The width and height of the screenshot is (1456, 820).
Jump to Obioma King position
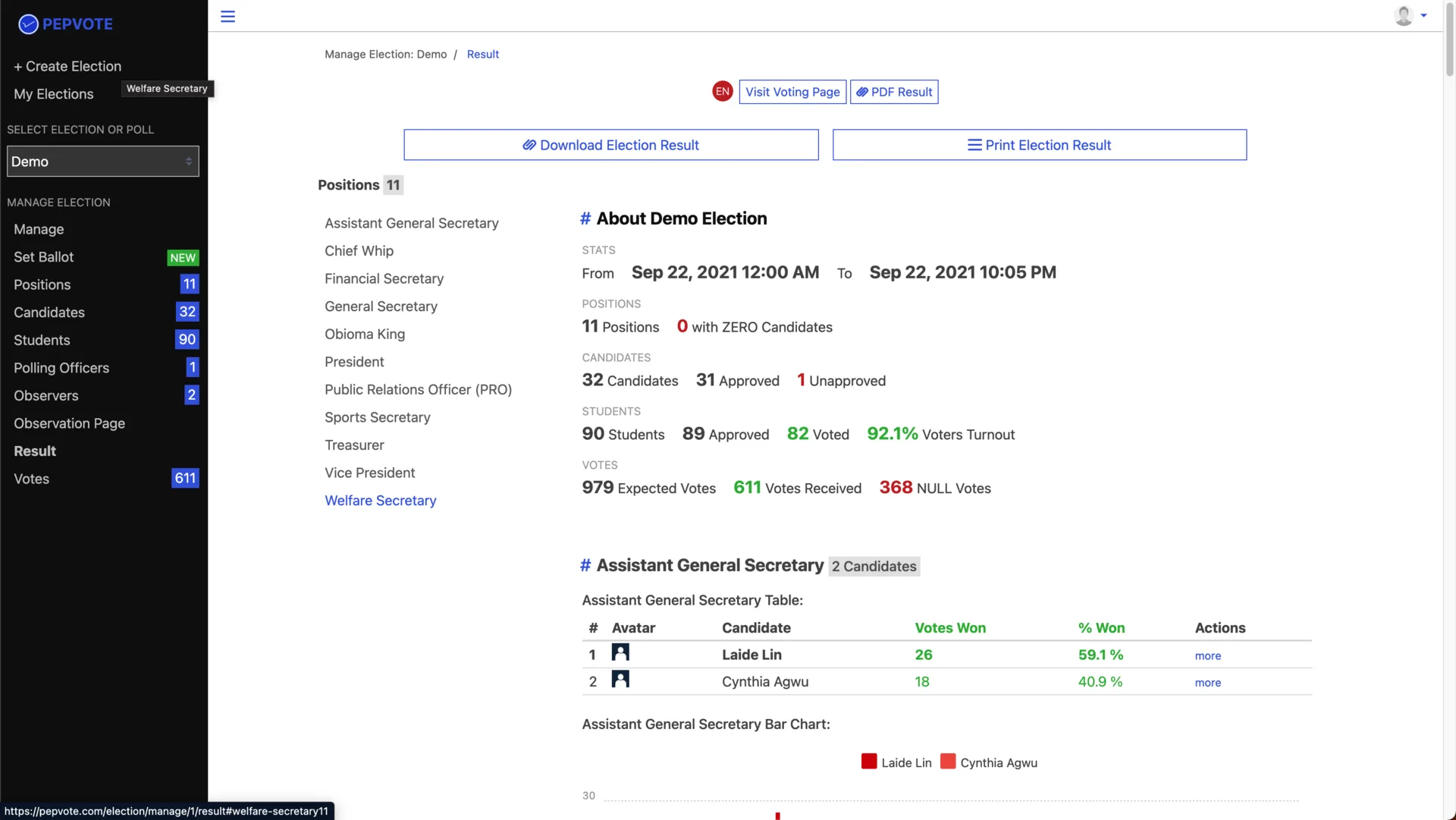365,335
